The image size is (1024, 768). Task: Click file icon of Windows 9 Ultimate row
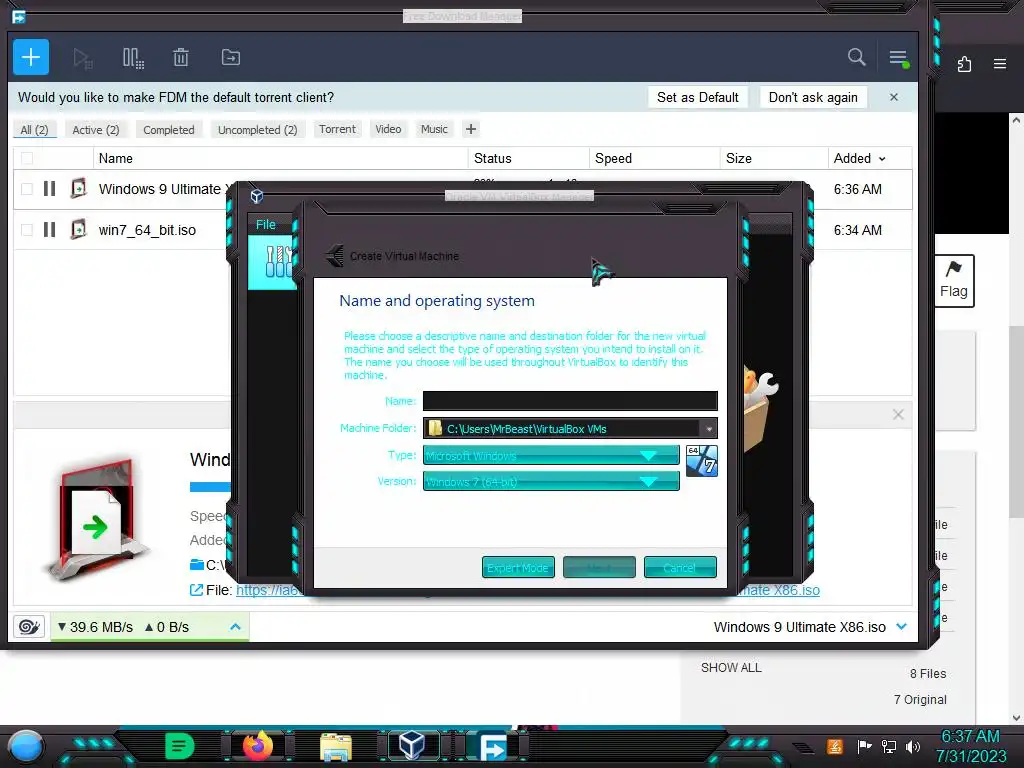(78, 189)
